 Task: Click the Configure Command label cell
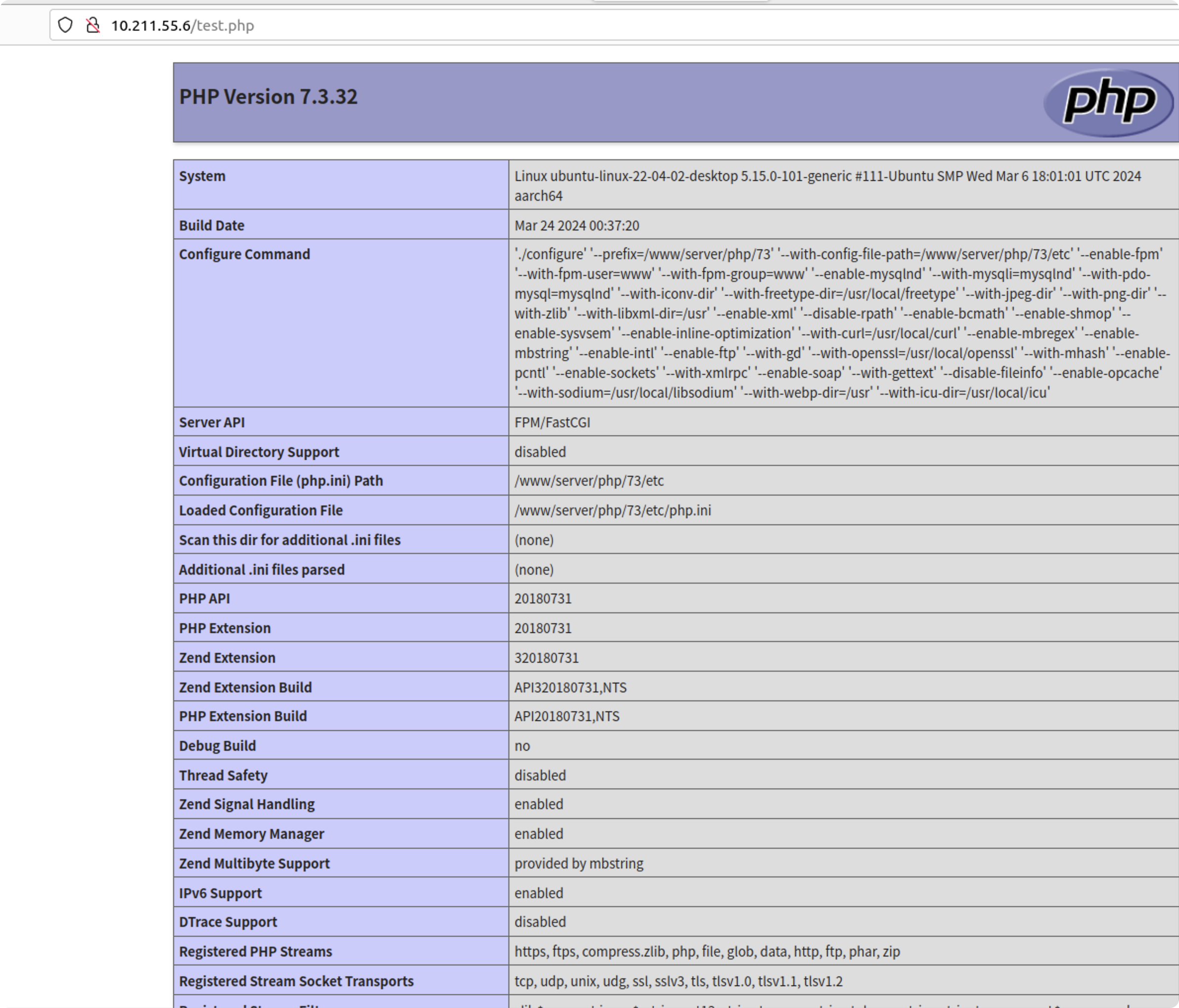click(x=244, y=254)
